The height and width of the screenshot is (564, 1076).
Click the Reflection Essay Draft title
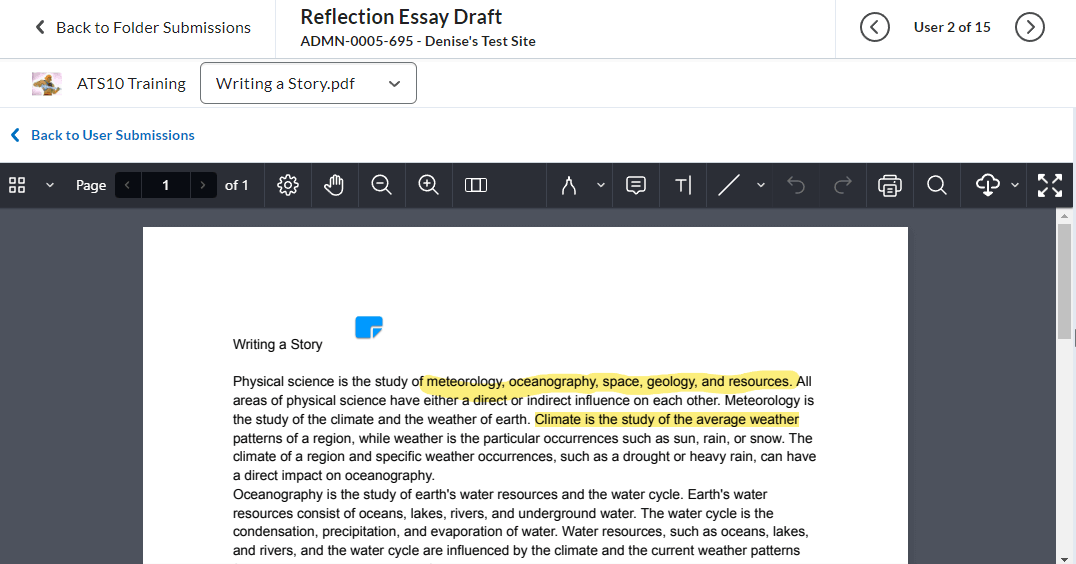tap(401, 16)
